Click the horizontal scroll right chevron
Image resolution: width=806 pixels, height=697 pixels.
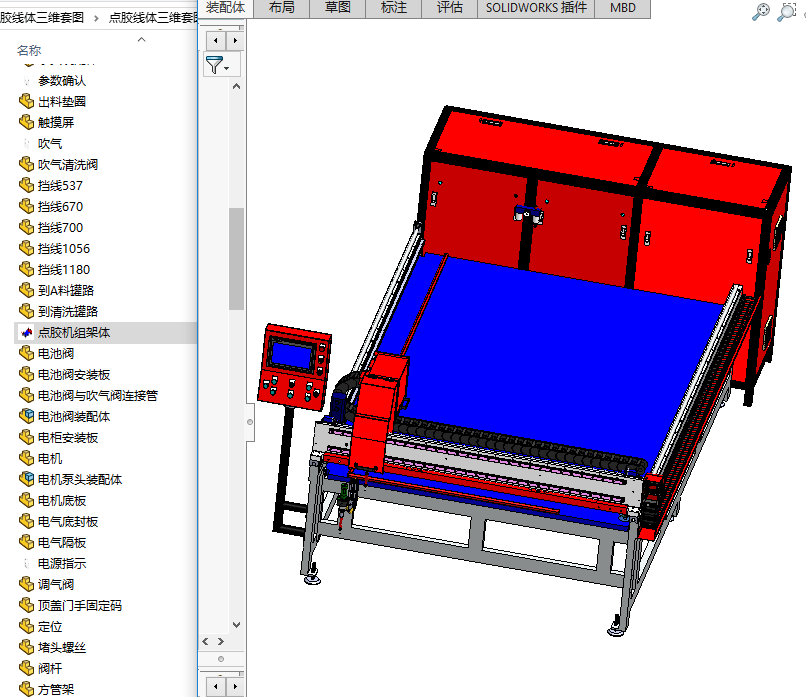point(221,641)
